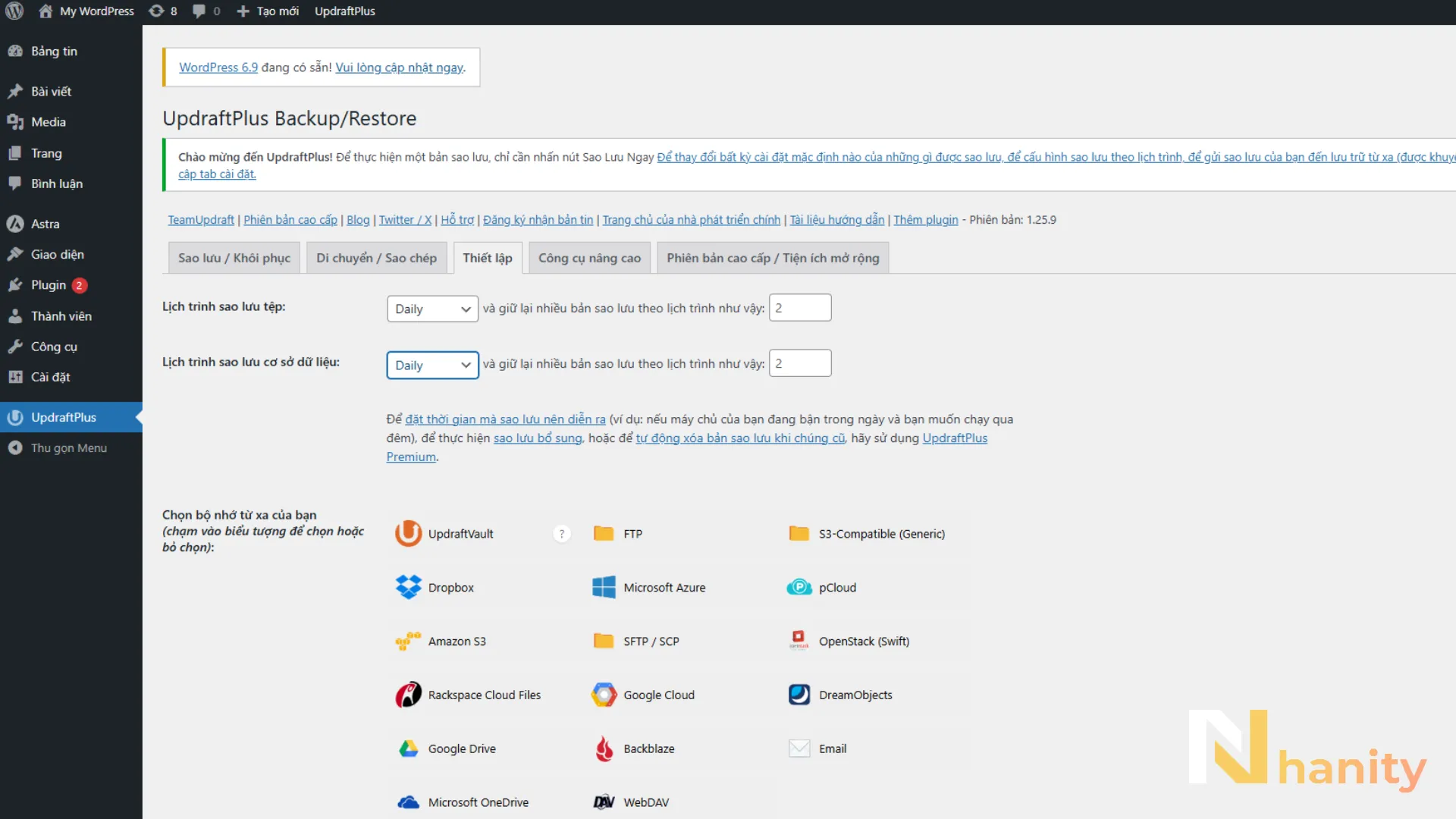Choose the Email envelope icon

pyautogui.click(x=799, y=748)
